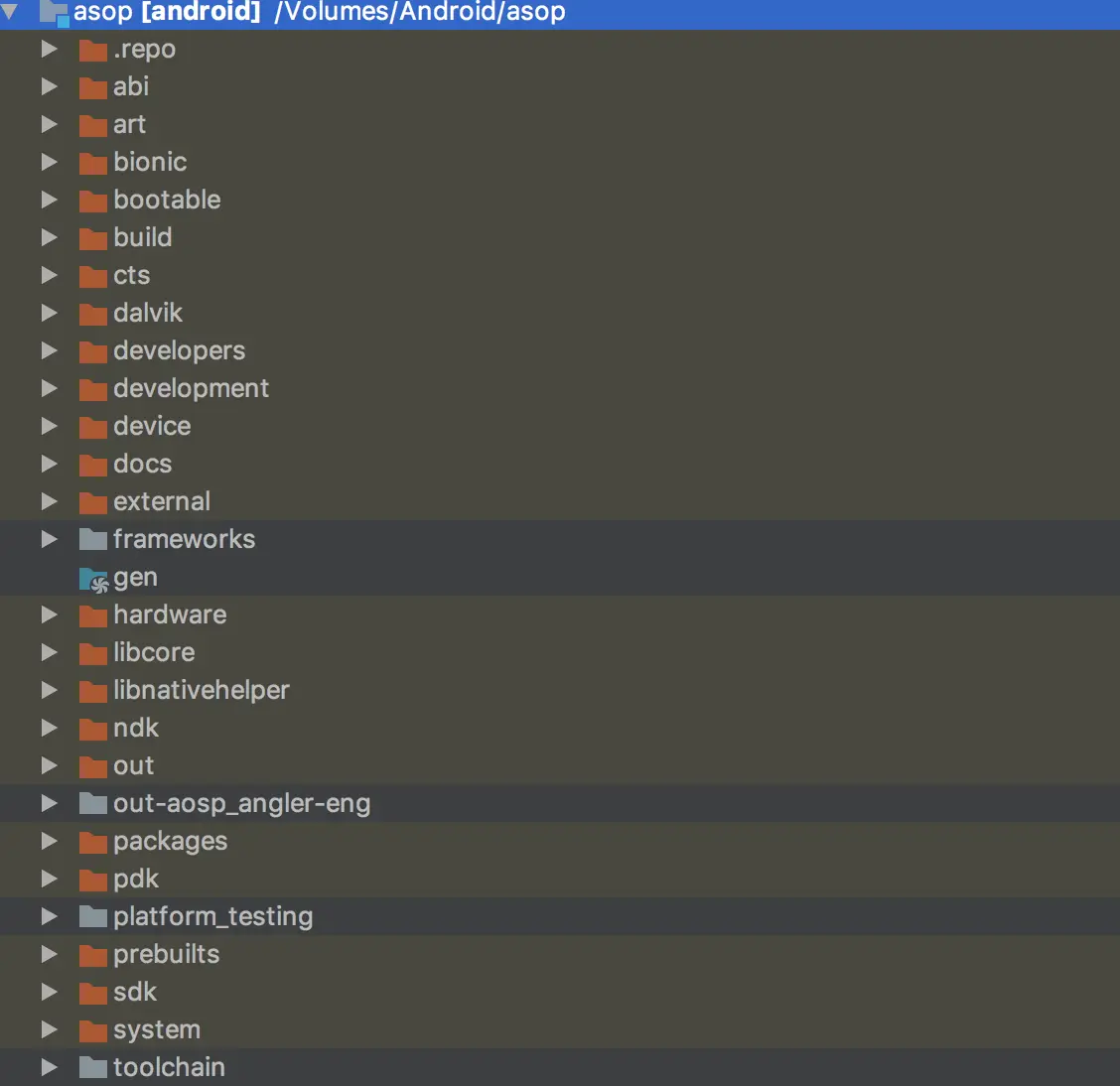Click the gray out-aosp_angler-eng folder icon
The height and width of the screenshot is (1086, 1120).
93,805
